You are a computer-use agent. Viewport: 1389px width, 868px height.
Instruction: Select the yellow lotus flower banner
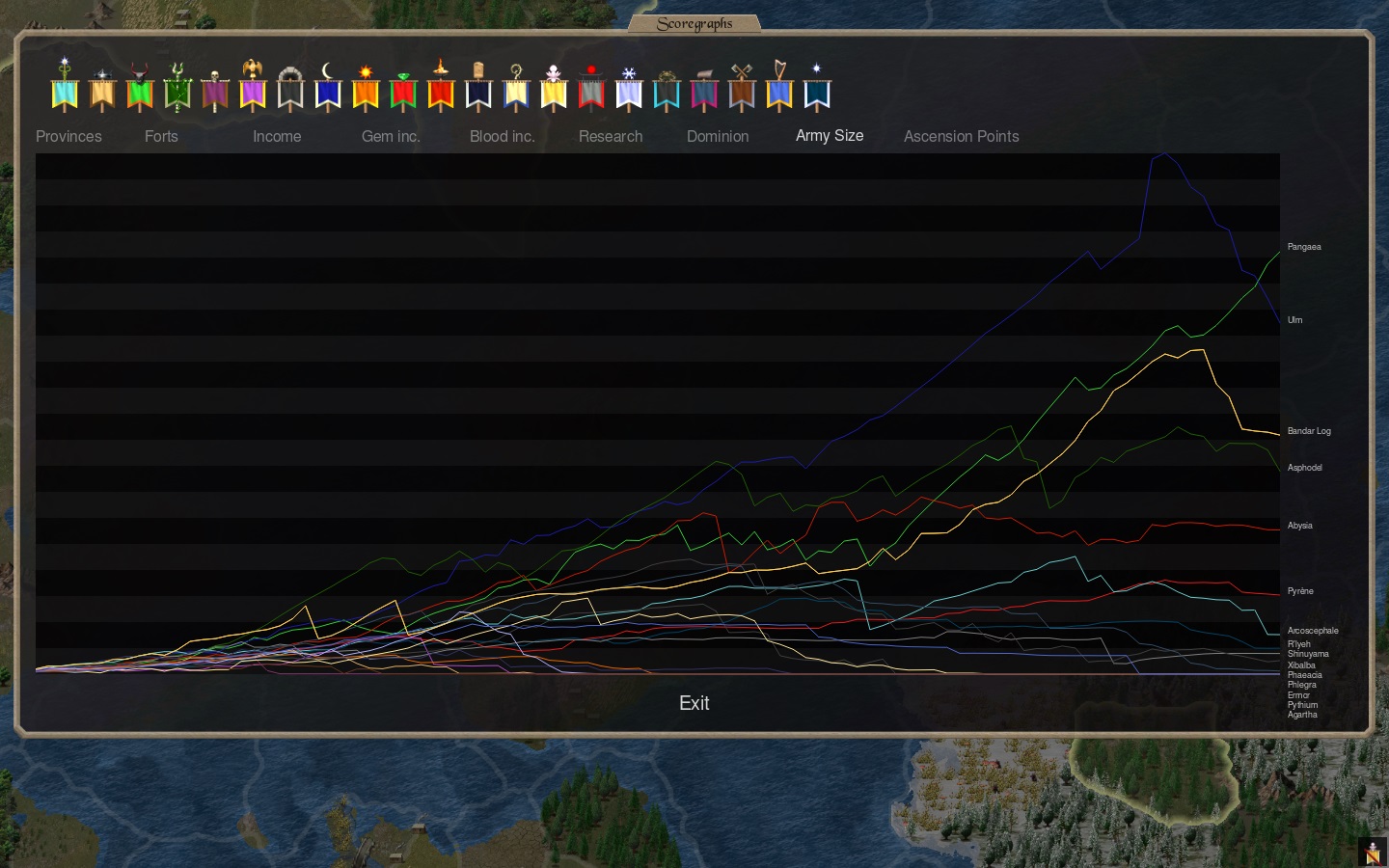[x=554, y=88]
